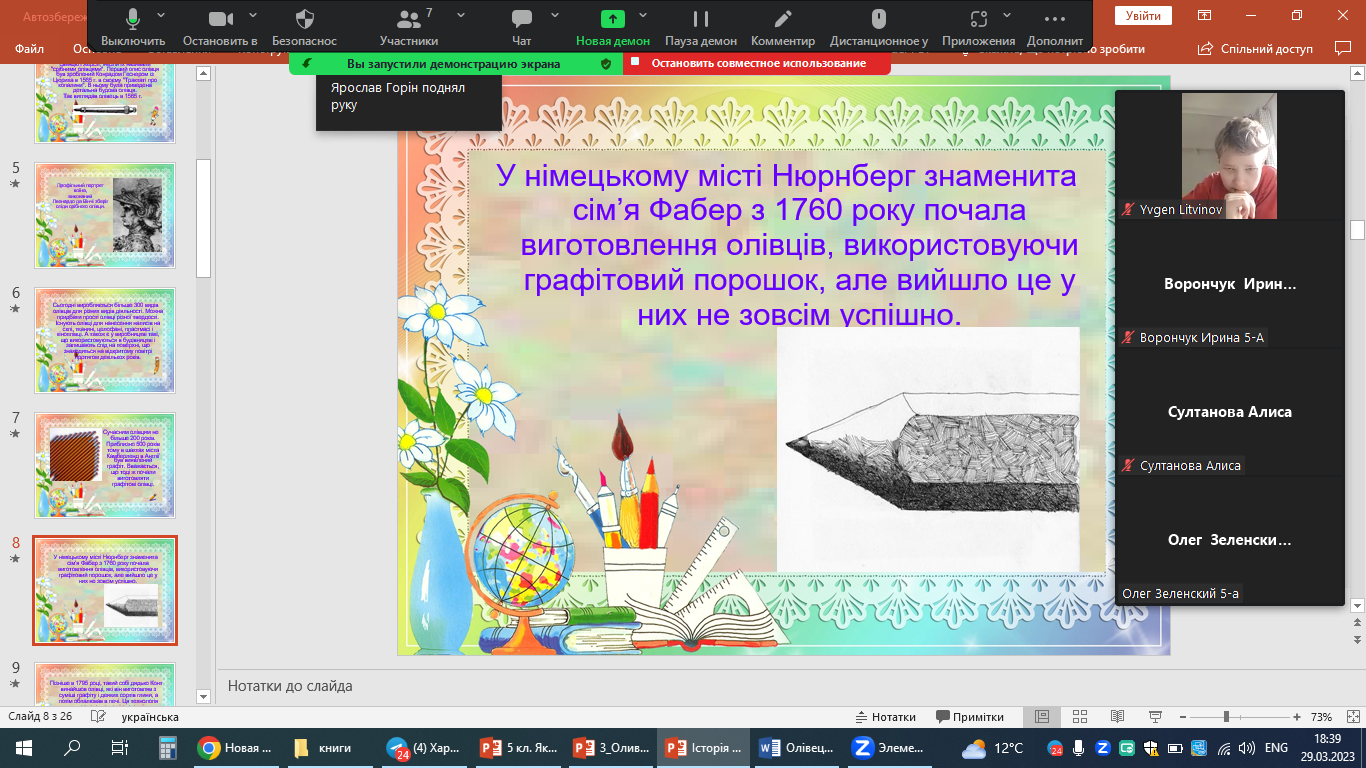Stop sharing with red button
The width and height of the screenshot is (1366, 768).
click(x=757, y=63)
